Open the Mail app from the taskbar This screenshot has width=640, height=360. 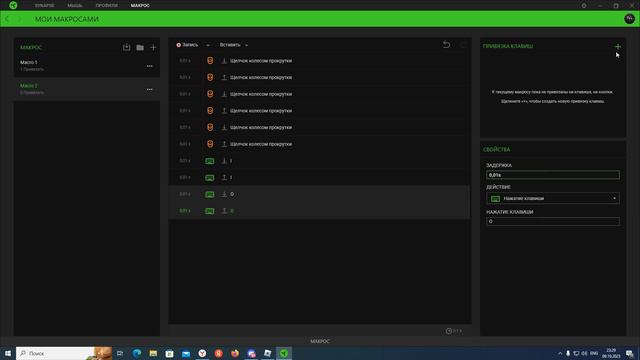pyautogui.click(x=186, y=353)
